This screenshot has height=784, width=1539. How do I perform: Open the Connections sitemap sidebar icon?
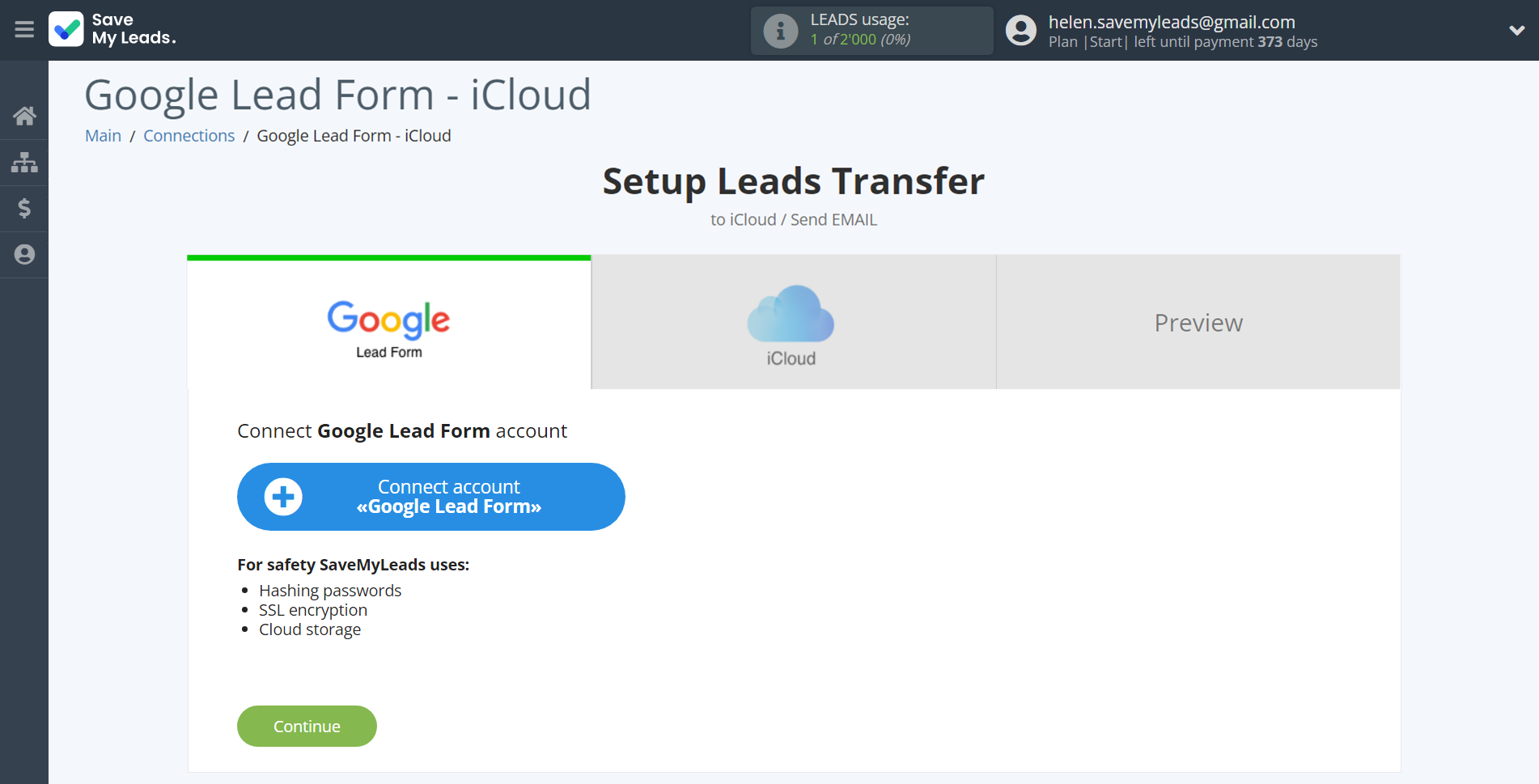click(24, 163)
